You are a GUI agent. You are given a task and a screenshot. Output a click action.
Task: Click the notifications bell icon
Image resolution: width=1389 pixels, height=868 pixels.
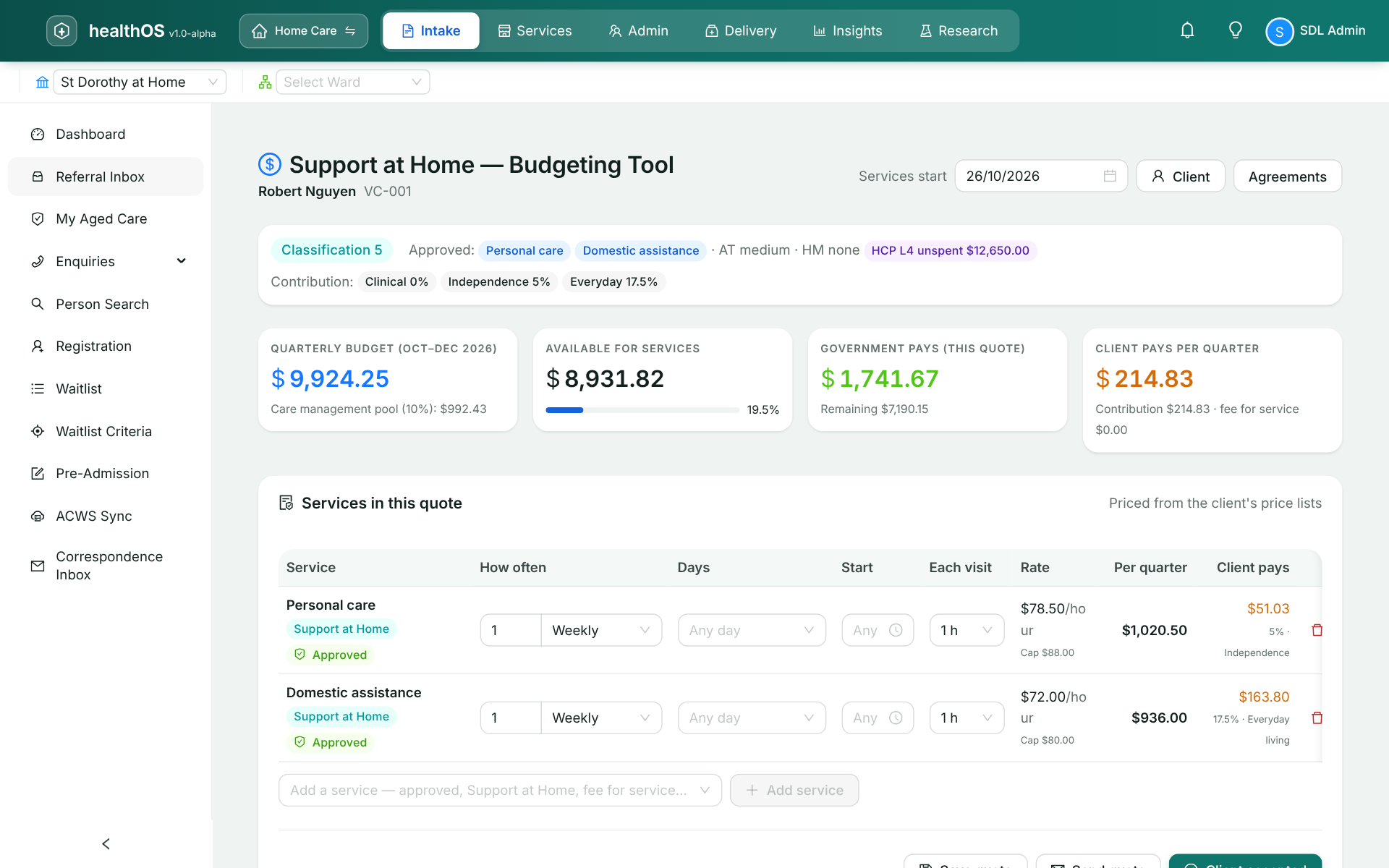click(1187, 30)
